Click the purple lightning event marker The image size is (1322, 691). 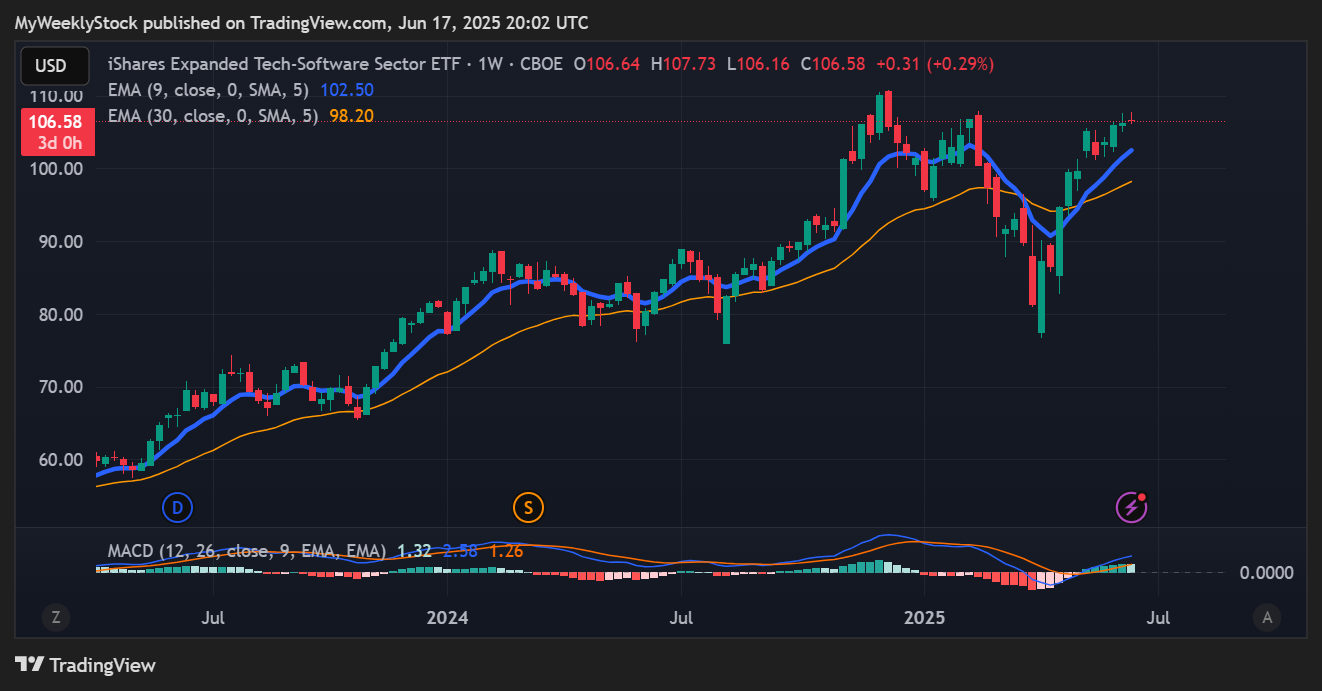[1131, 508]
